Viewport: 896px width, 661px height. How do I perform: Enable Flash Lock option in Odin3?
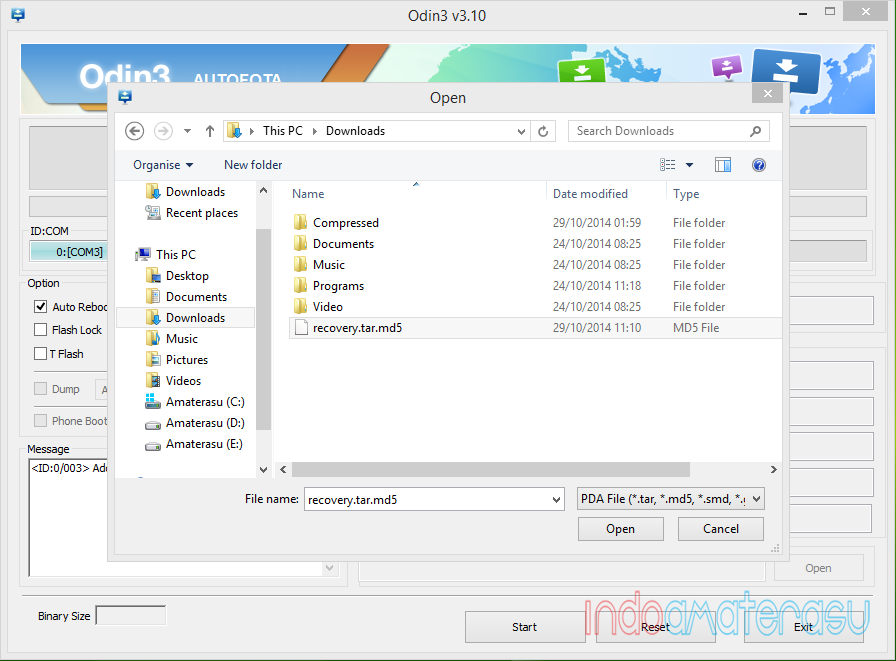click(x=41, y=330)
